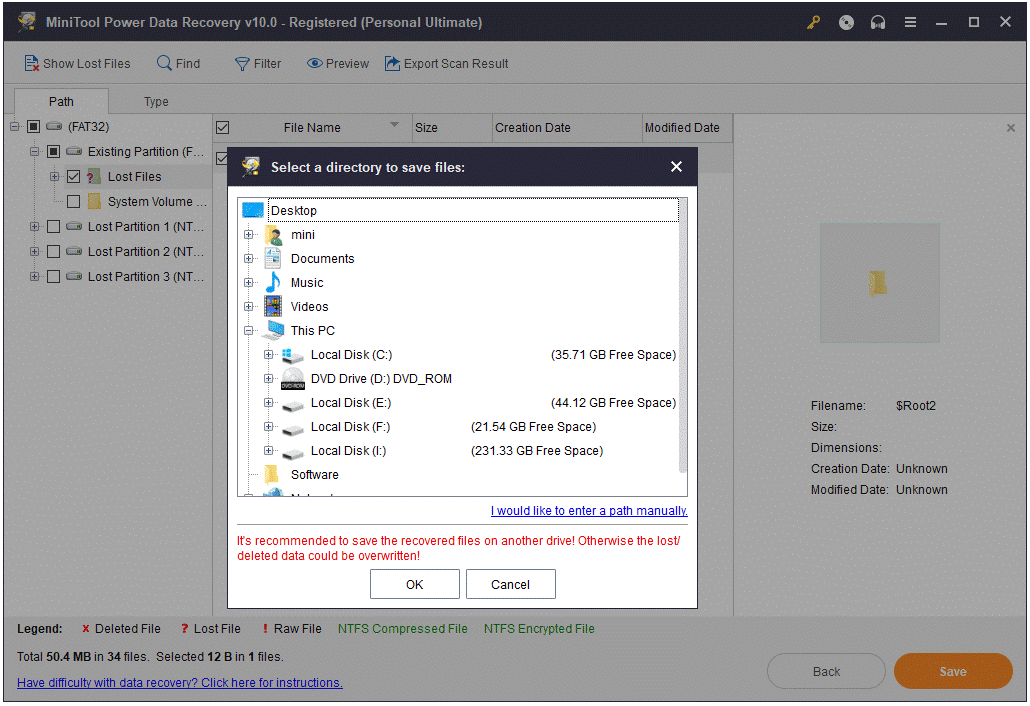
Task: Expand Local Disk (C:) in dialog
Action: coord(268,354)
